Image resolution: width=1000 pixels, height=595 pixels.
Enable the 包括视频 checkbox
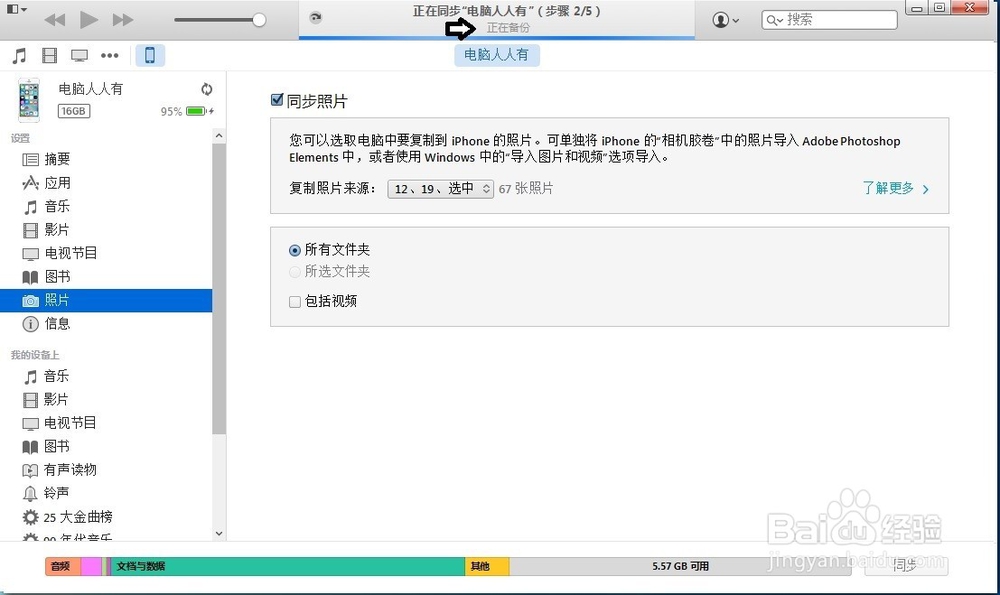294,301
